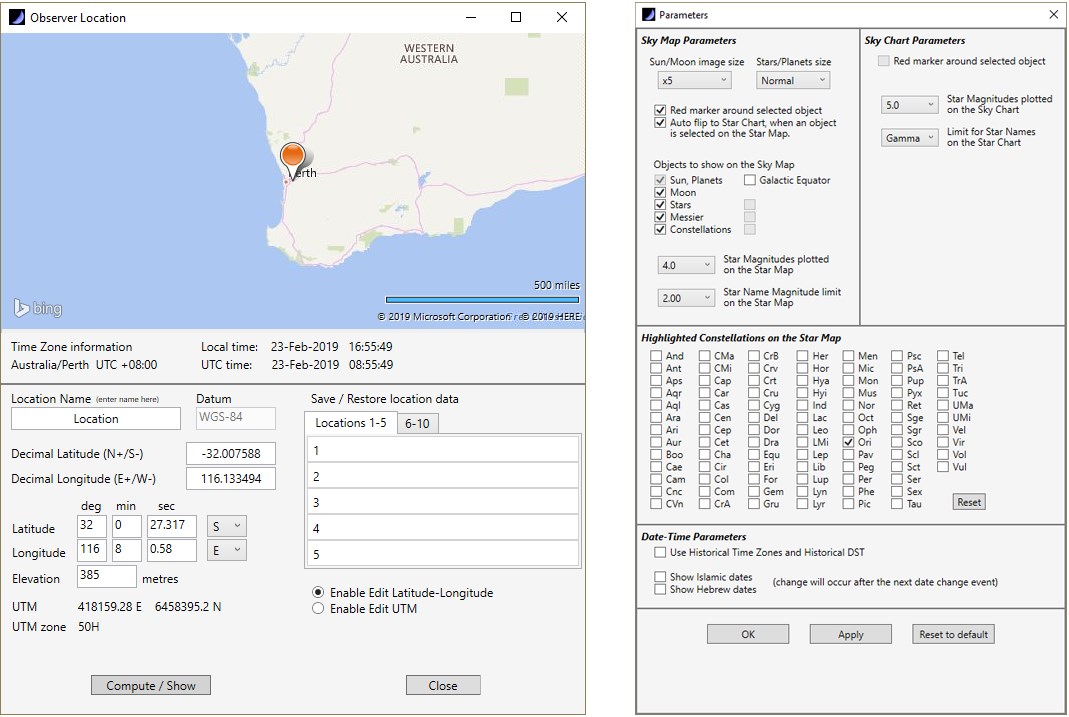This screenshot has height=717, width=1069.
Task: Highlight the Leo constellation
Action: (802, 429)
